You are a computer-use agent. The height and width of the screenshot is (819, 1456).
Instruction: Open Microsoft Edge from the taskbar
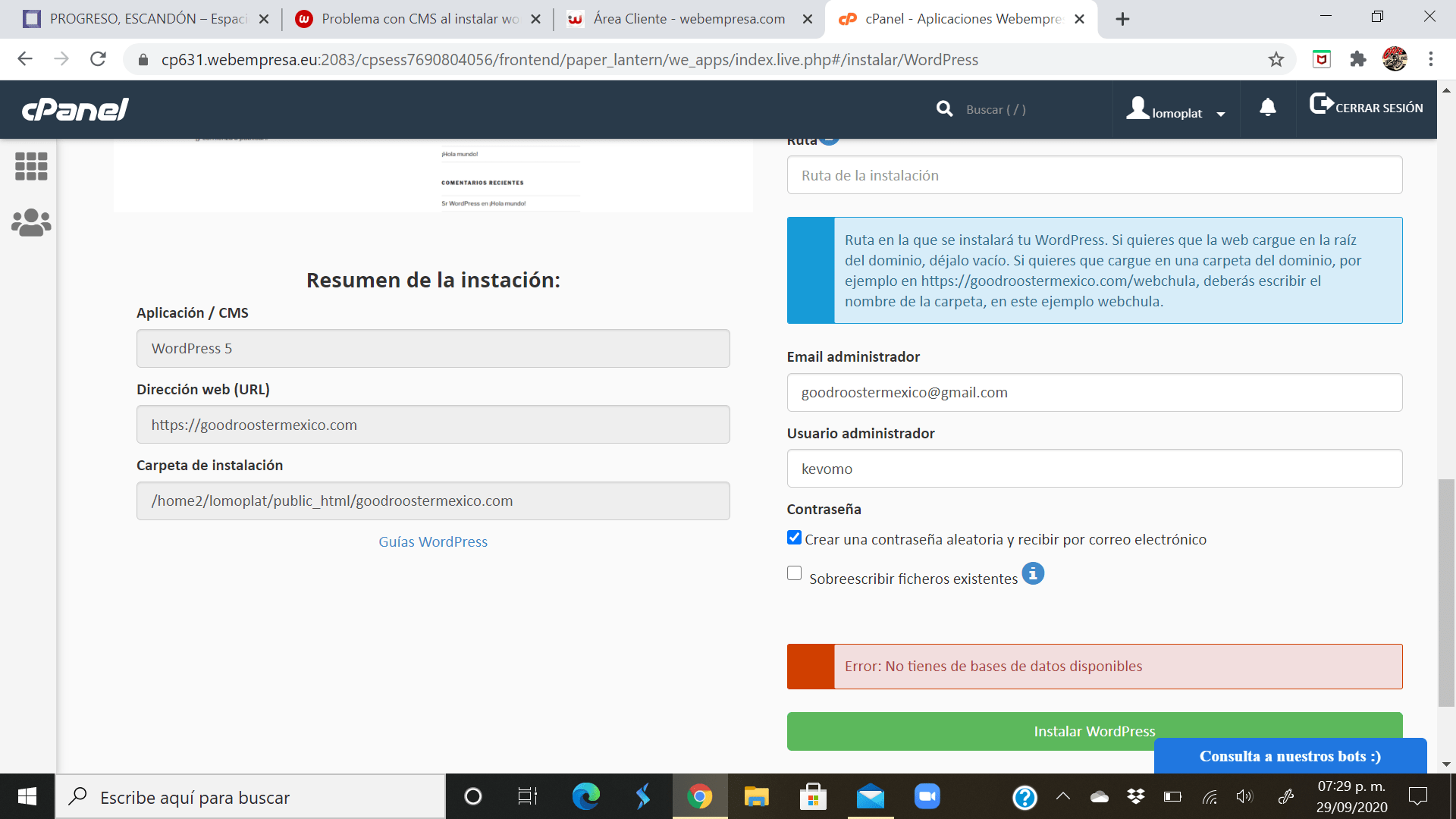point(585,796)
